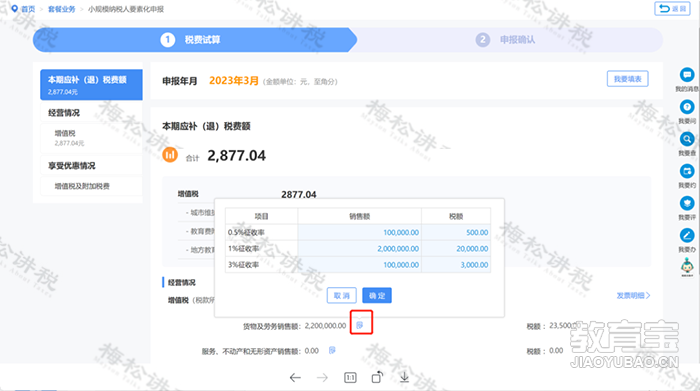Open the 我要查 search icon
This screenshot has width=700, height=391.
click(687, 139)
